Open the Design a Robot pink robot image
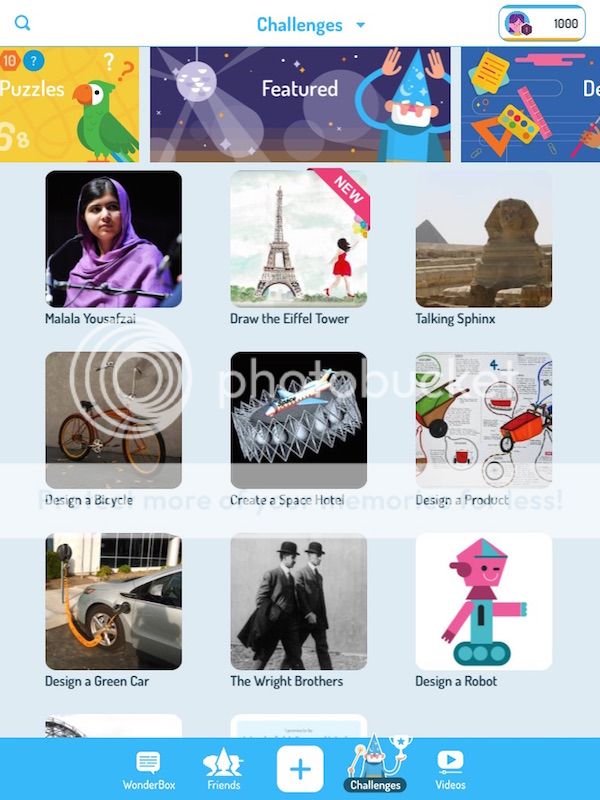This screenshot has width=600, height=800. point(484,601)
